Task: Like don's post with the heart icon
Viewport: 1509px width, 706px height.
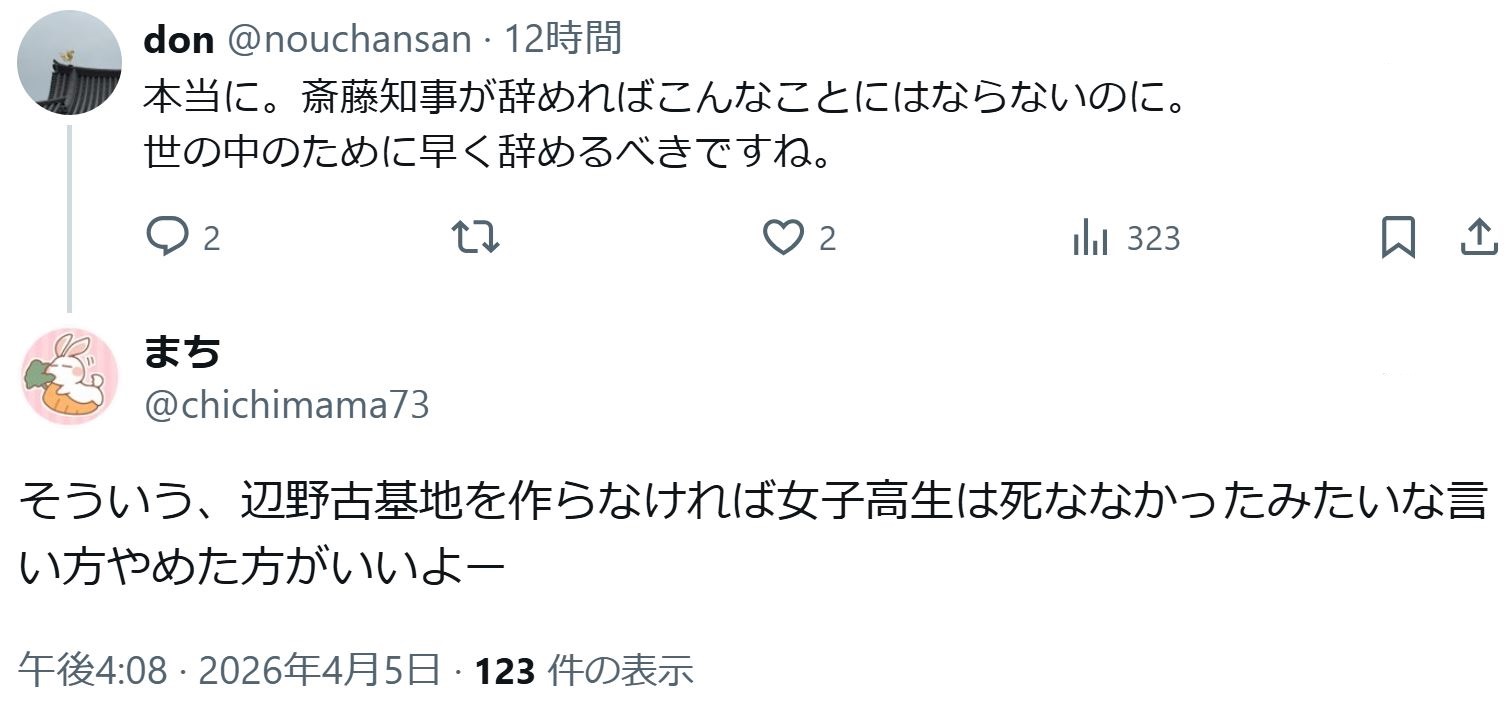Action: pyautogui.click(x=782, y=238)
